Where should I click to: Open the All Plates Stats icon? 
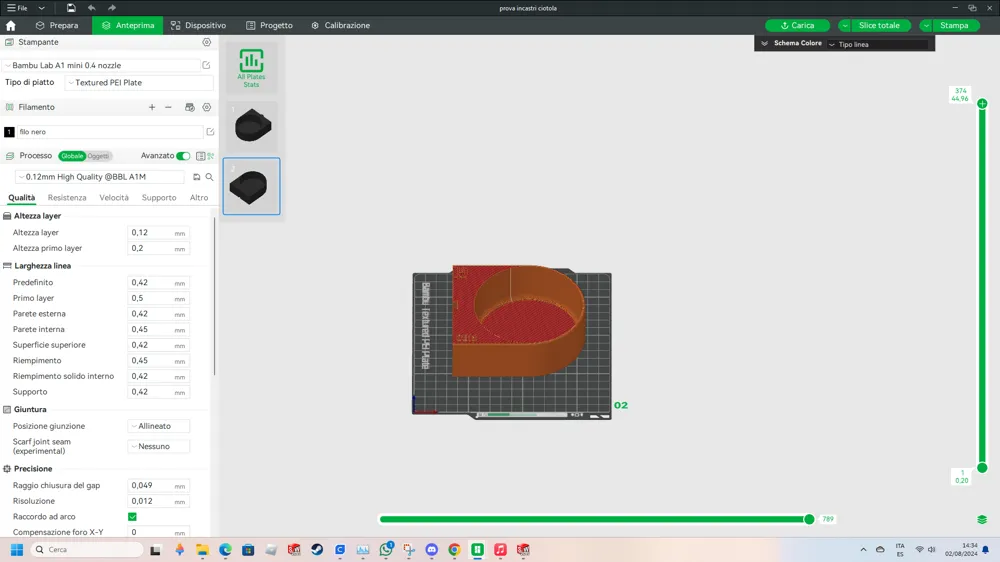pyautogui.click(x=251, y=68)
